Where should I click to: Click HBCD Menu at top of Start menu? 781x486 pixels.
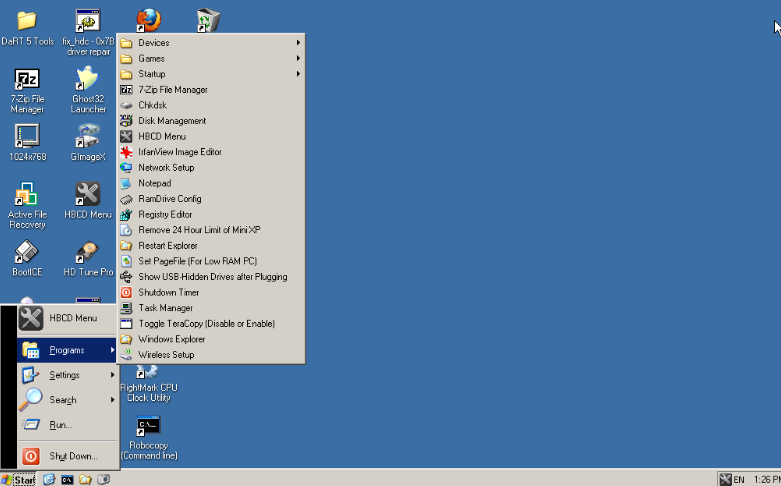click(x=67, y=319)
